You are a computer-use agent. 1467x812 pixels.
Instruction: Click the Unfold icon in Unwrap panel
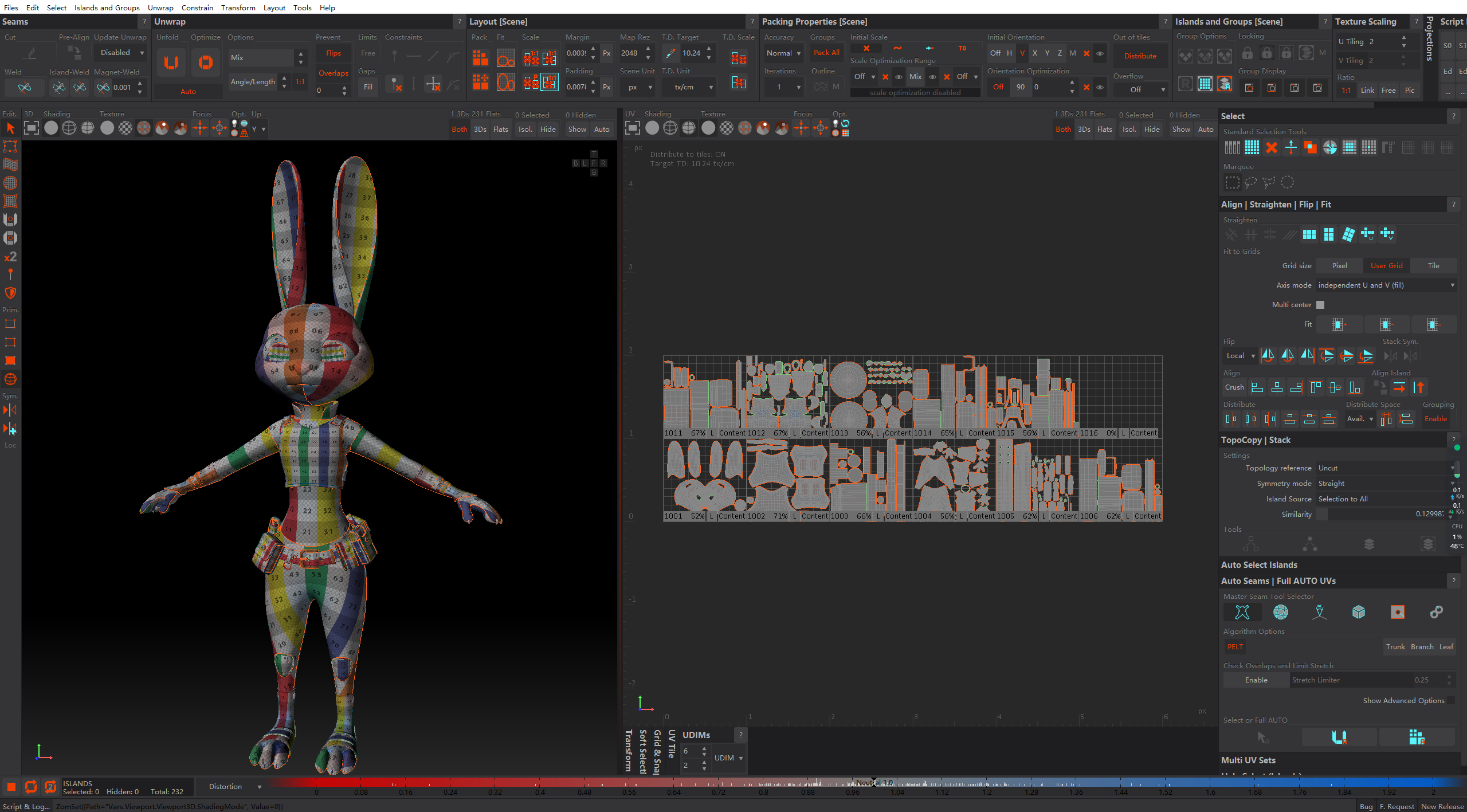[x=171, y=62]
